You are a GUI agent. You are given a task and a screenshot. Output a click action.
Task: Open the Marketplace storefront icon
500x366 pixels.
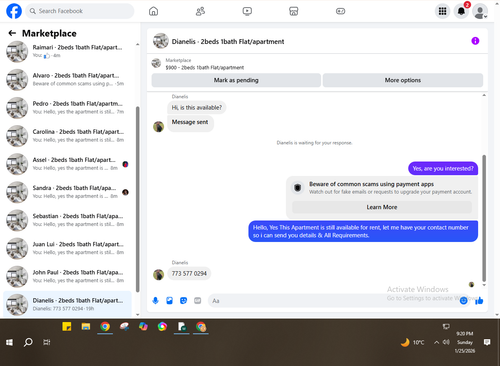294,11
